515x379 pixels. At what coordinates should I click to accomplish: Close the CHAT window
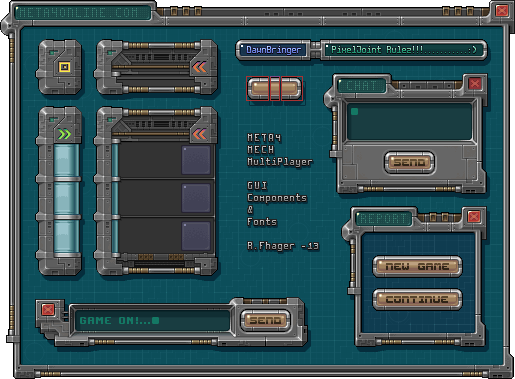(x=475, y=83)
